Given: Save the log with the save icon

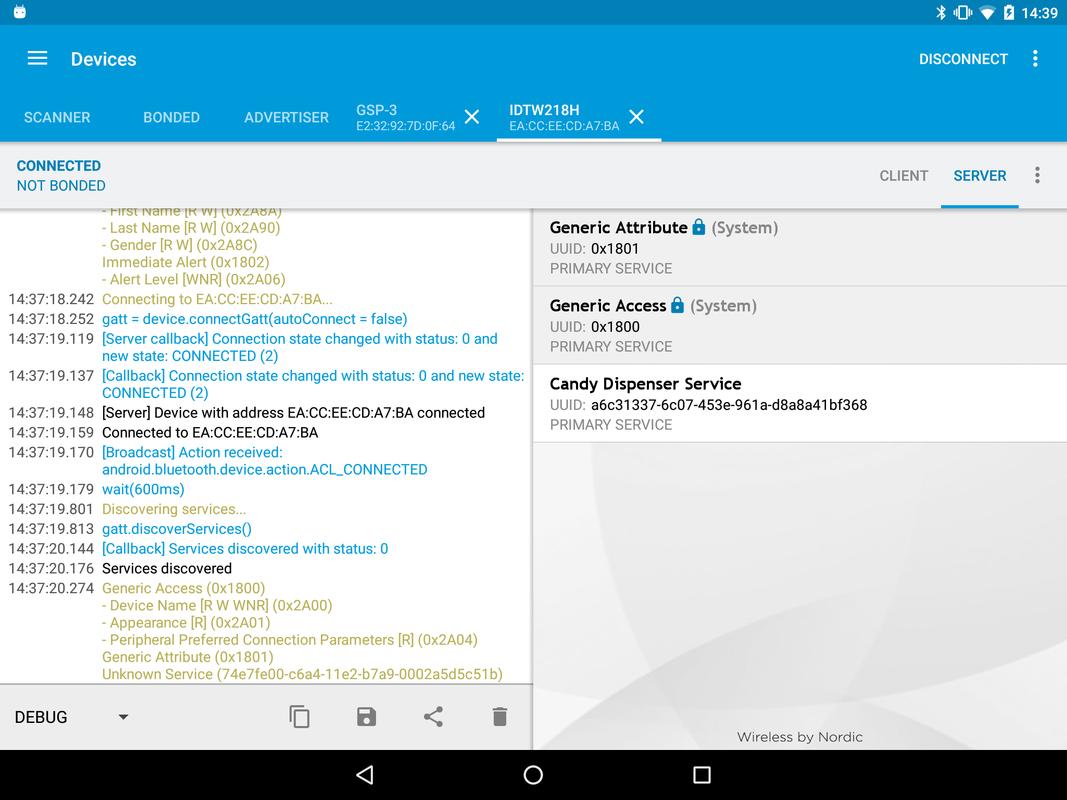Looking at the screenshot, I should [x=366, y=716].
